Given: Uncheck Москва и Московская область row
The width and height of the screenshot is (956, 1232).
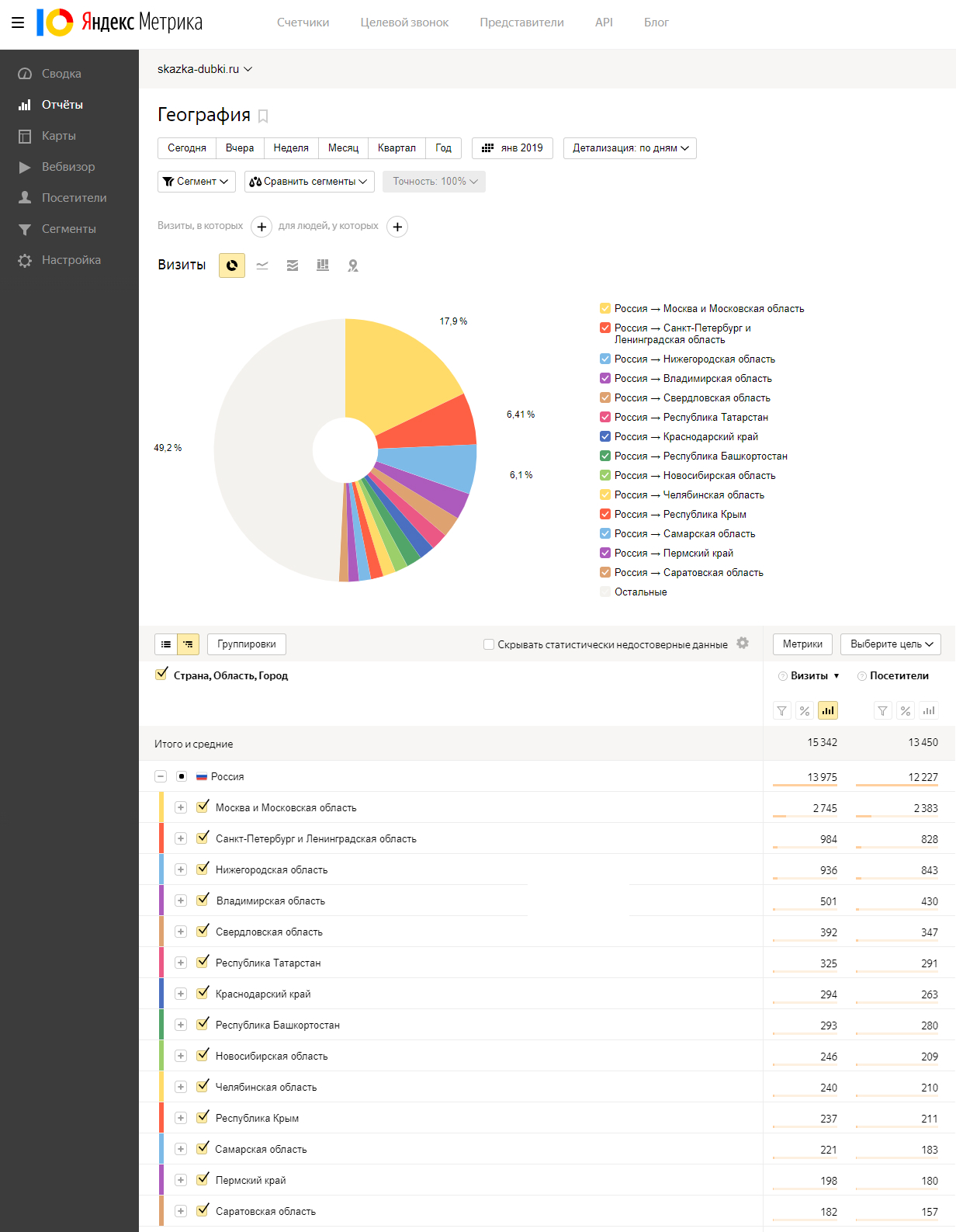Looking at the screenshot, I should 203,806.
